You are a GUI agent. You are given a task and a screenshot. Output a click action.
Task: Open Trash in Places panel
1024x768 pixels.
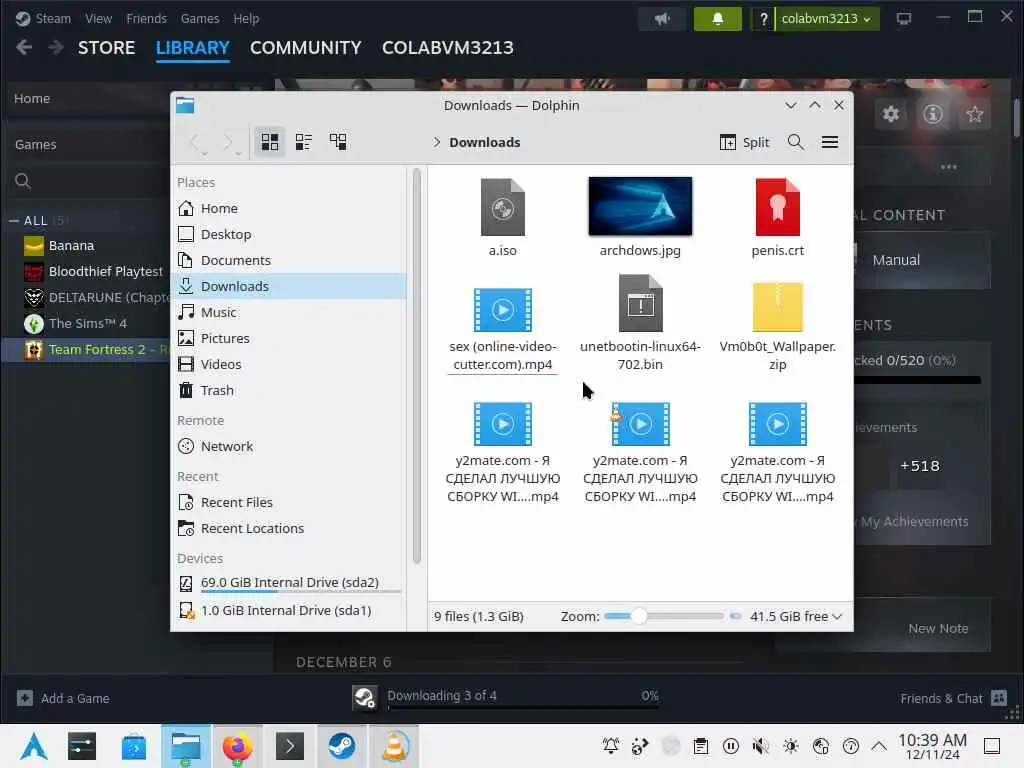[289, 391]
